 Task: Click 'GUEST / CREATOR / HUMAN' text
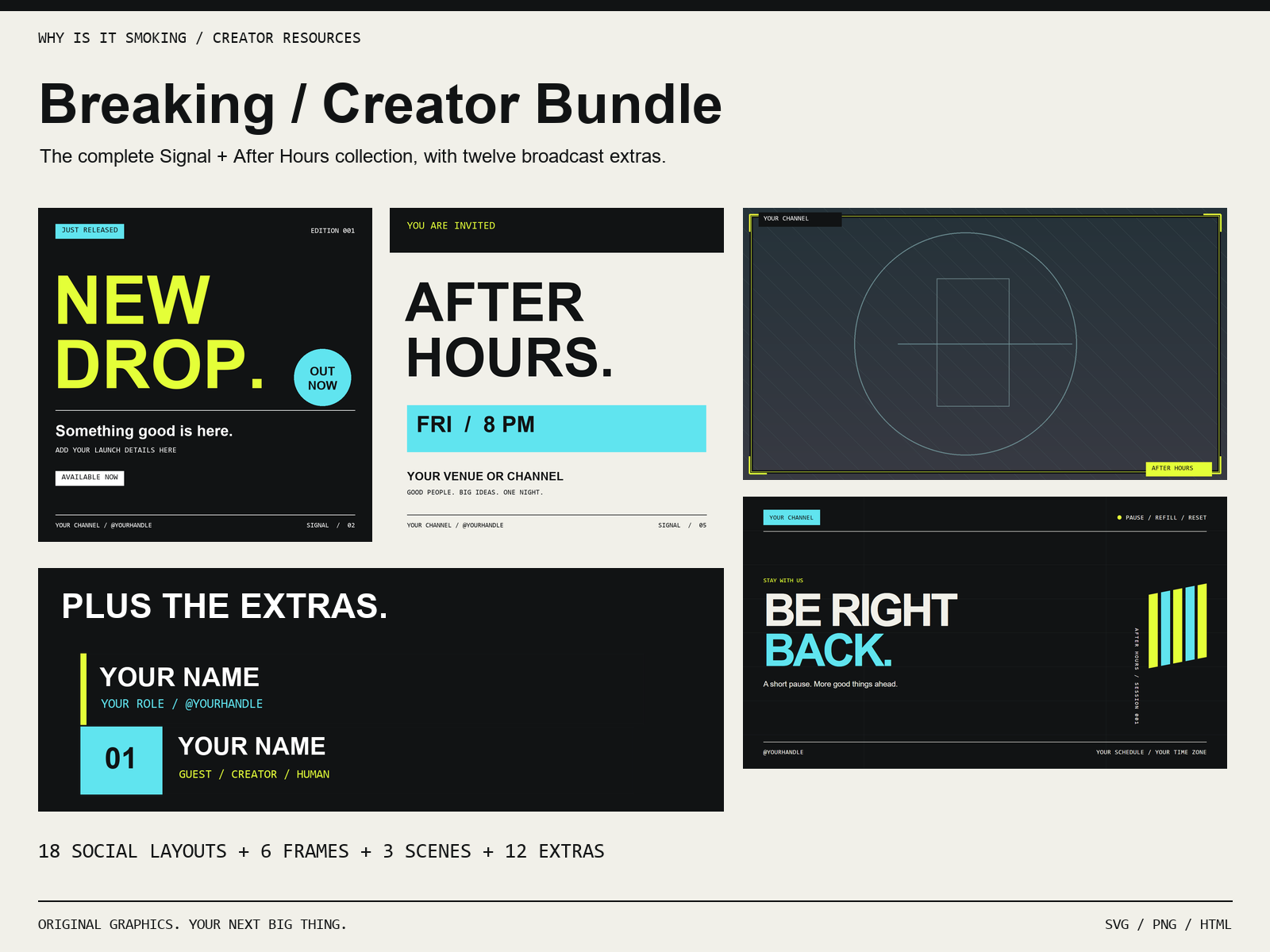tap(254, 774)
